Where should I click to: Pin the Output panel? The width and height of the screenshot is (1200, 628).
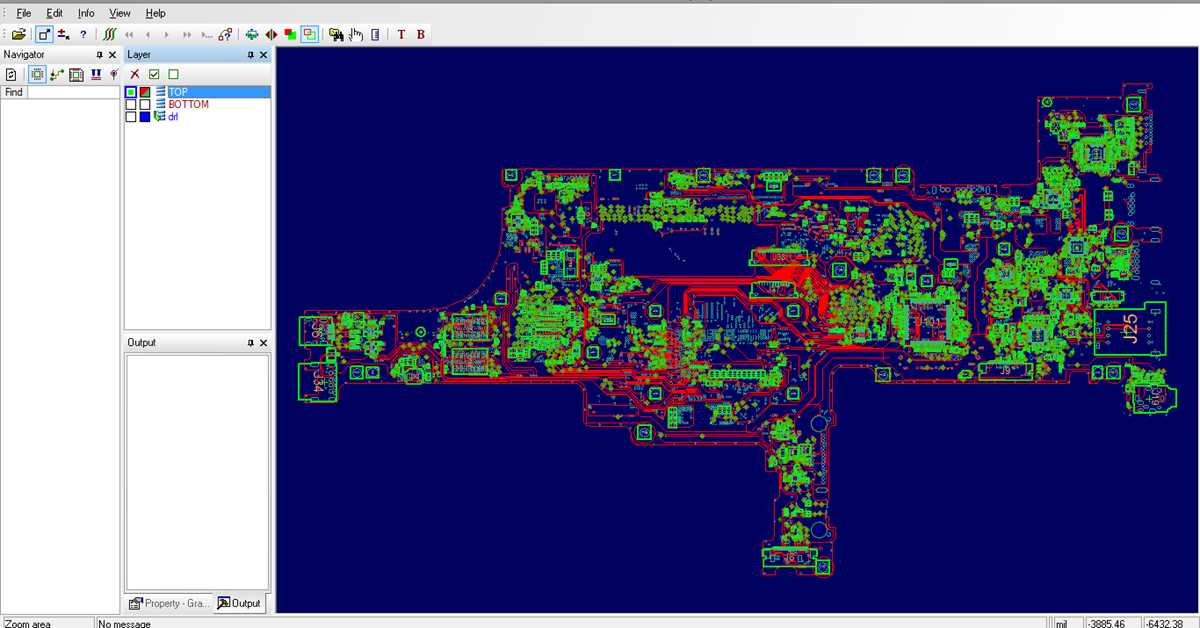pos(250,343)
